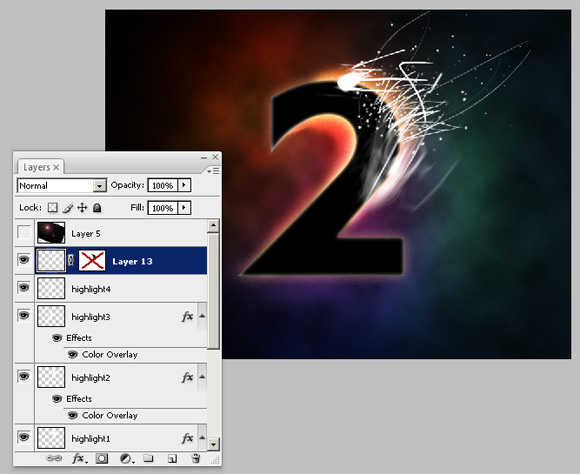Open the add layer style fx menu
This screenshot has height=474, width=580.
pyautogui.click(x=79, y=458)
